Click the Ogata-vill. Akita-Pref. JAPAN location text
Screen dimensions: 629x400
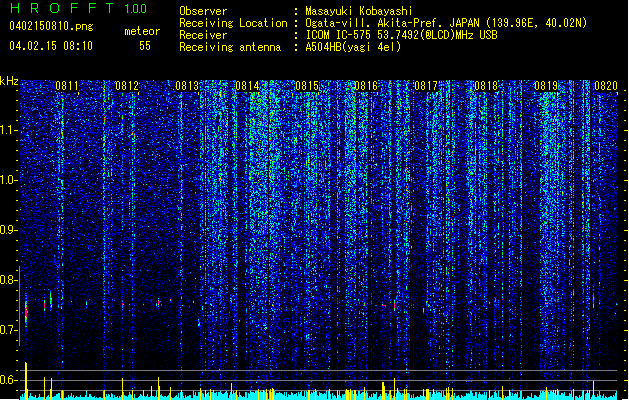pos(446,23)
